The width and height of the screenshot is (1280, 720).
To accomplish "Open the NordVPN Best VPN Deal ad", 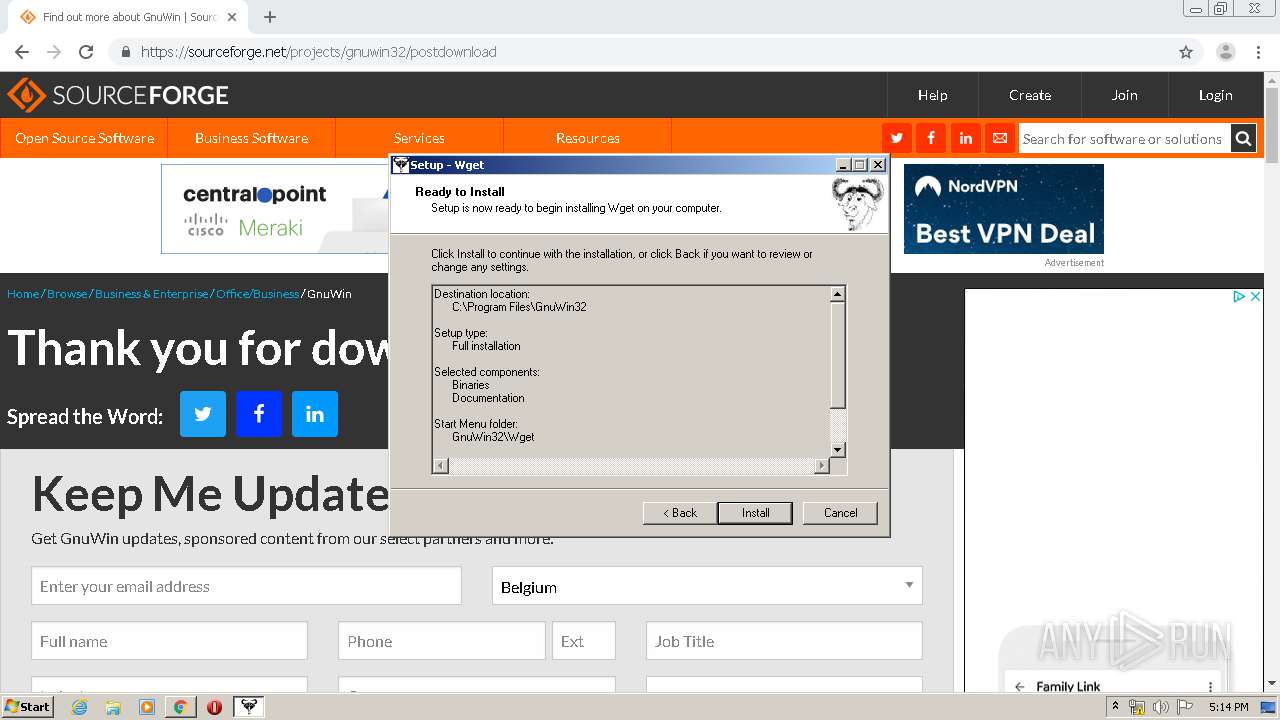I will pyautogui.click(x=1004, y=209).
